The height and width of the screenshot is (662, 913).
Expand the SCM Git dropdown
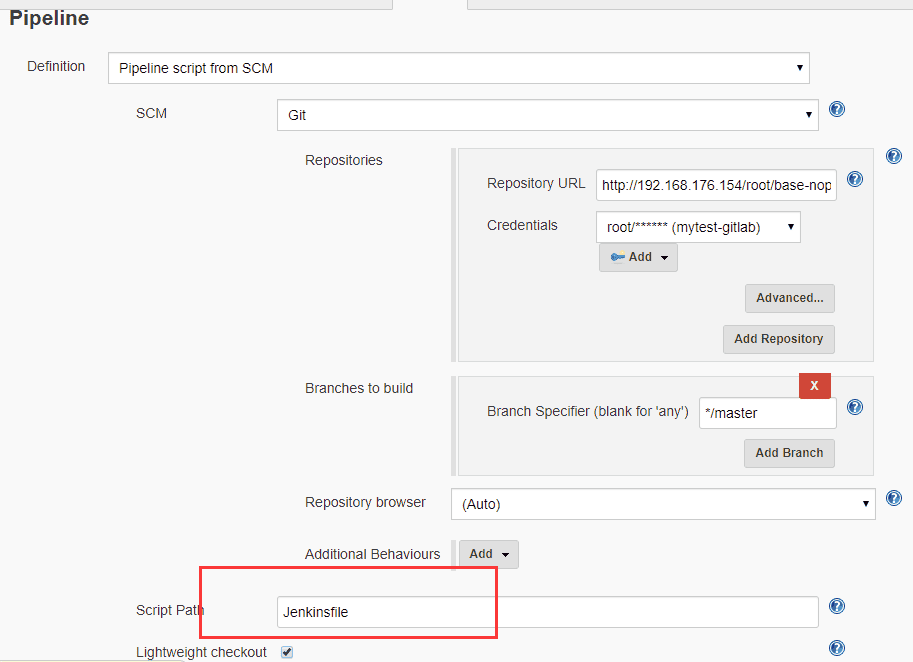click(547, 115)
